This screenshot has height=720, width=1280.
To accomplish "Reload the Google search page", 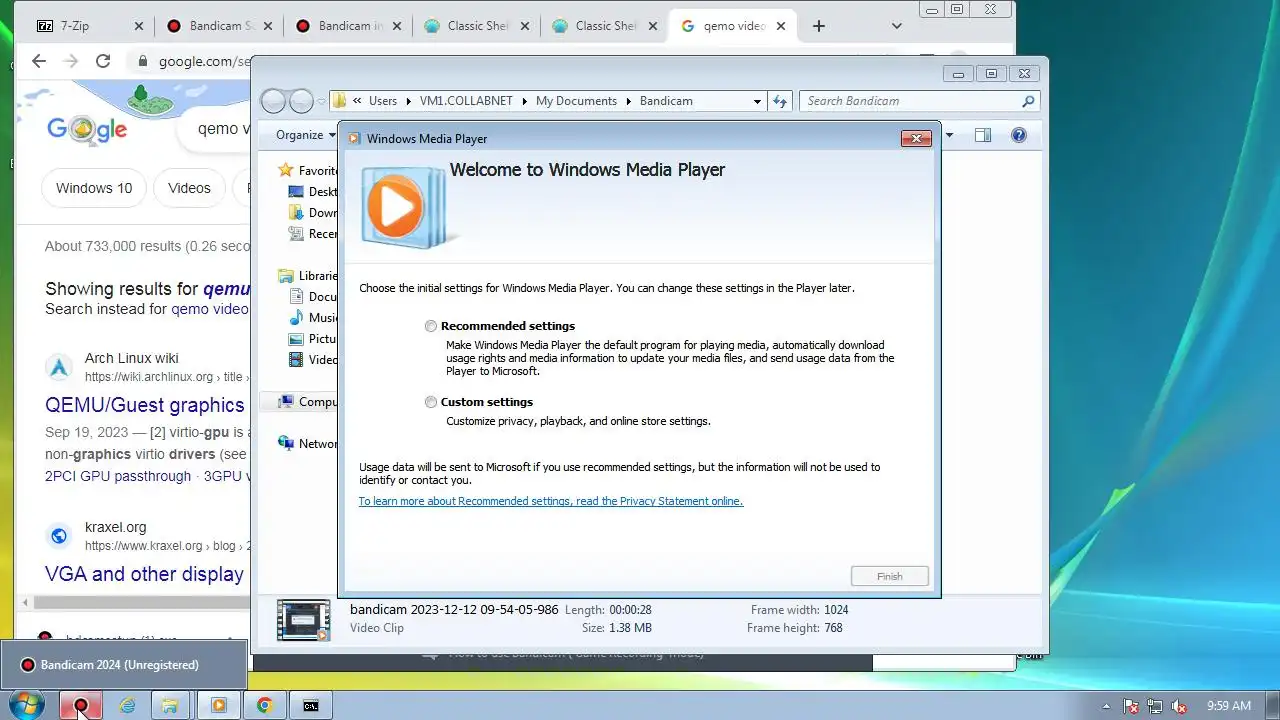I will pos(102,61).
